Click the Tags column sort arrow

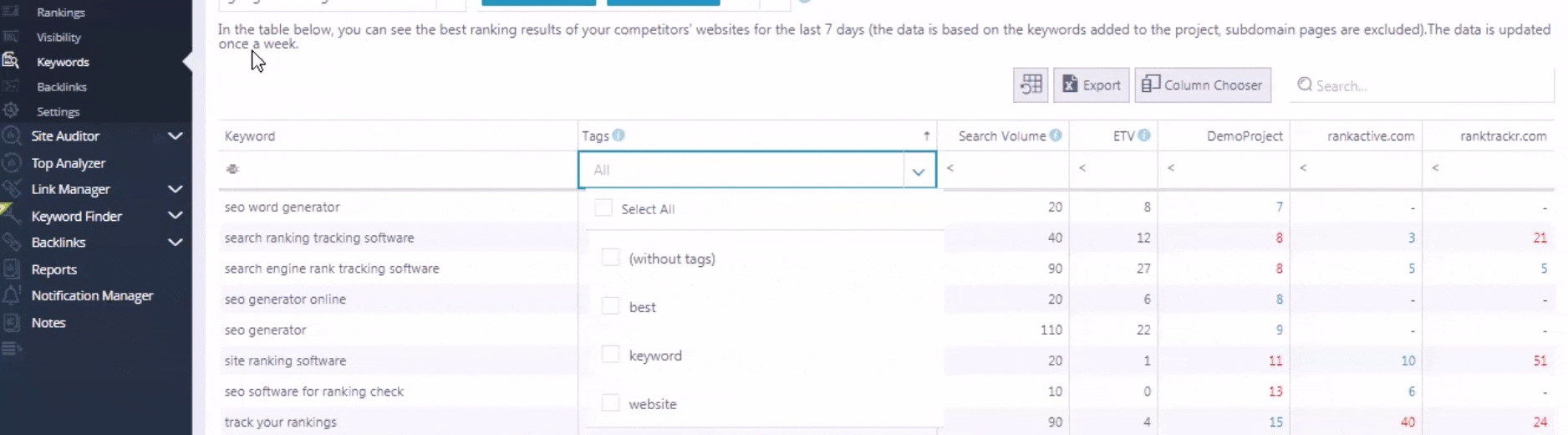926,136
